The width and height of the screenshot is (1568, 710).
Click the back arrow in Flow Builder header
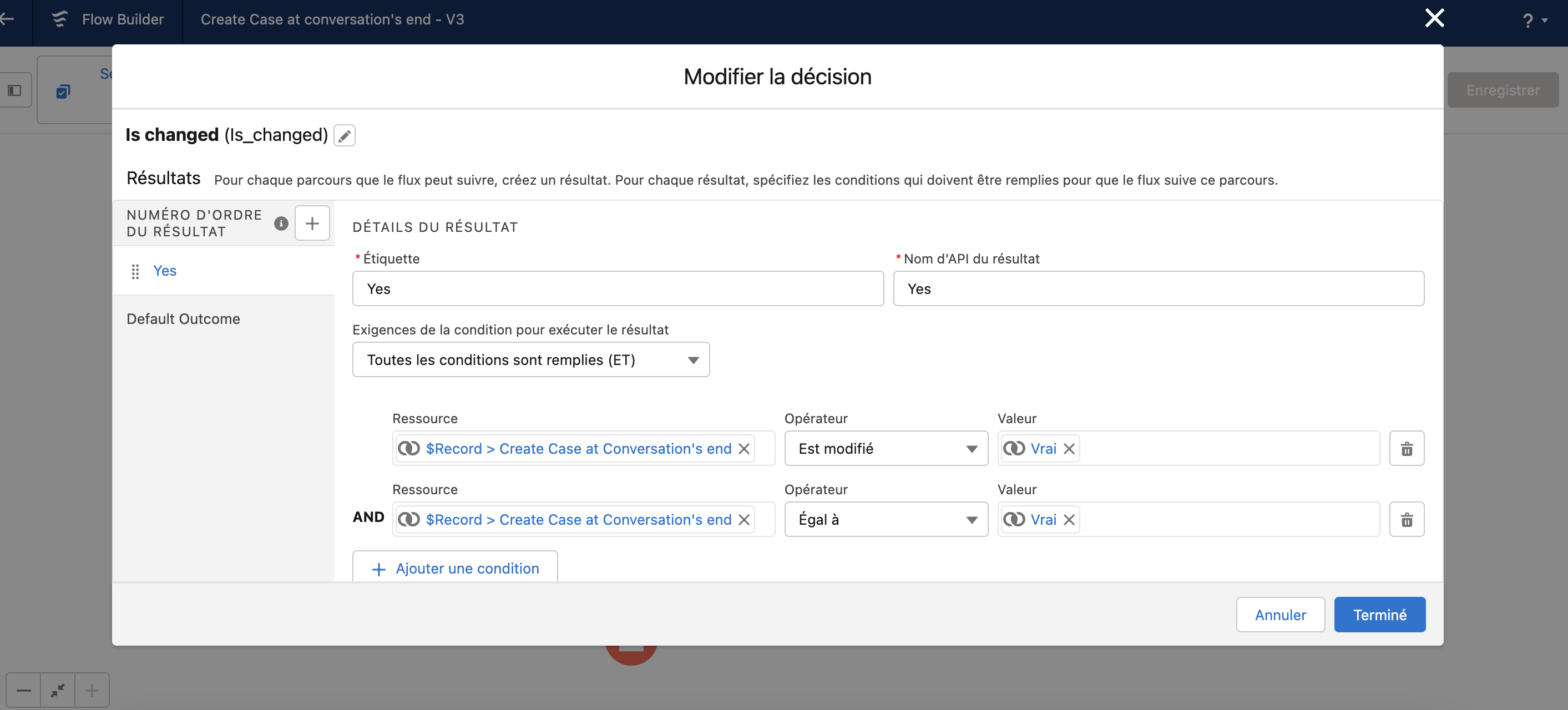click(x=7, y=19)
